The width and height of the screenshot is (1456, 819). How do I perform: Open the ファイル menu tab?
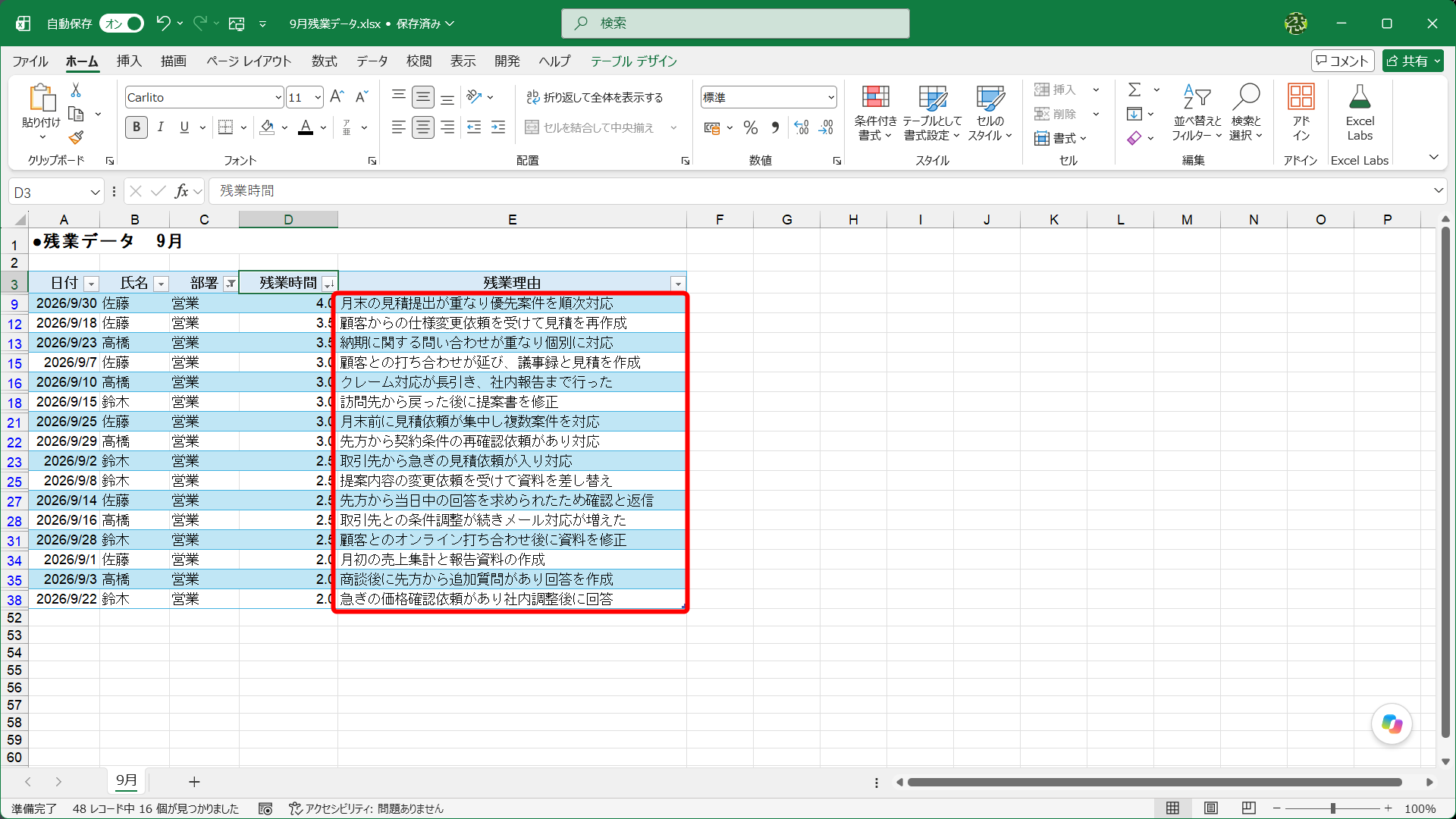coord(30,61)
